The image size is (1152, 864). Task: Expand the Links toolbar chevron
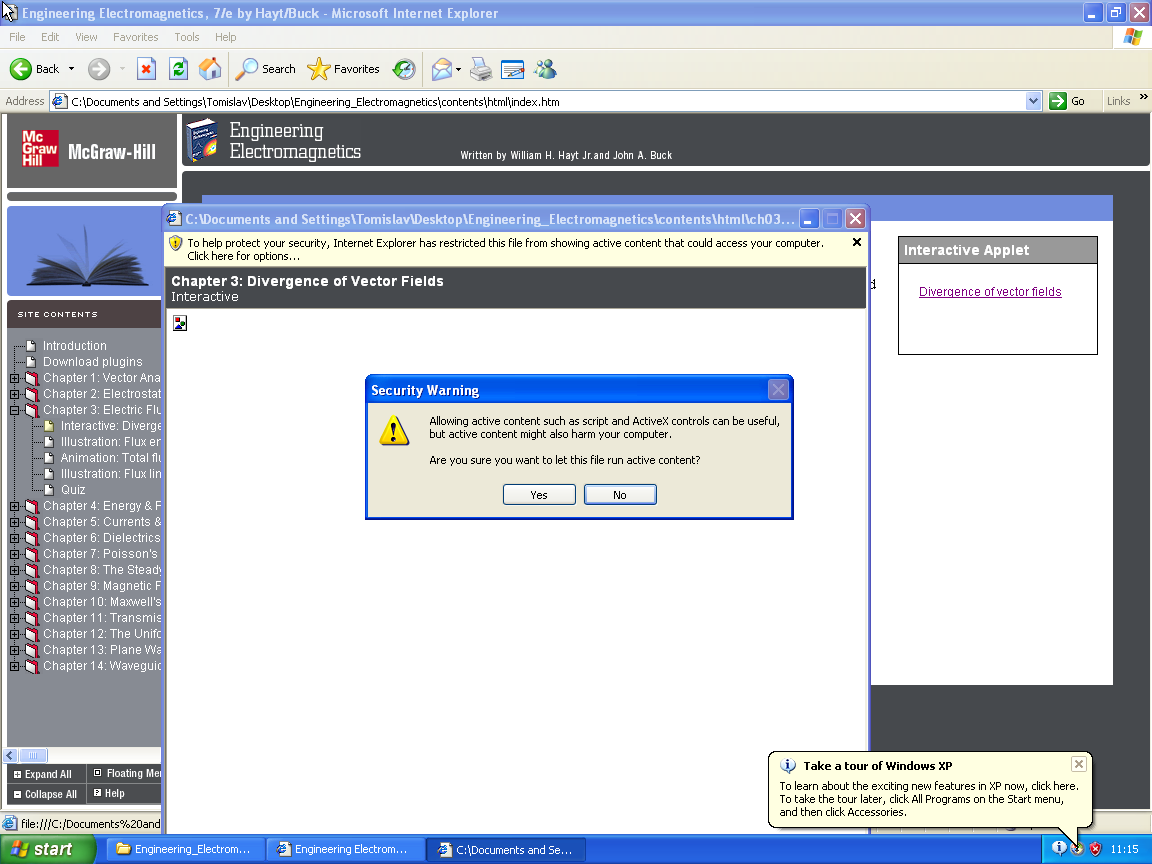(x=1143, y=97)
